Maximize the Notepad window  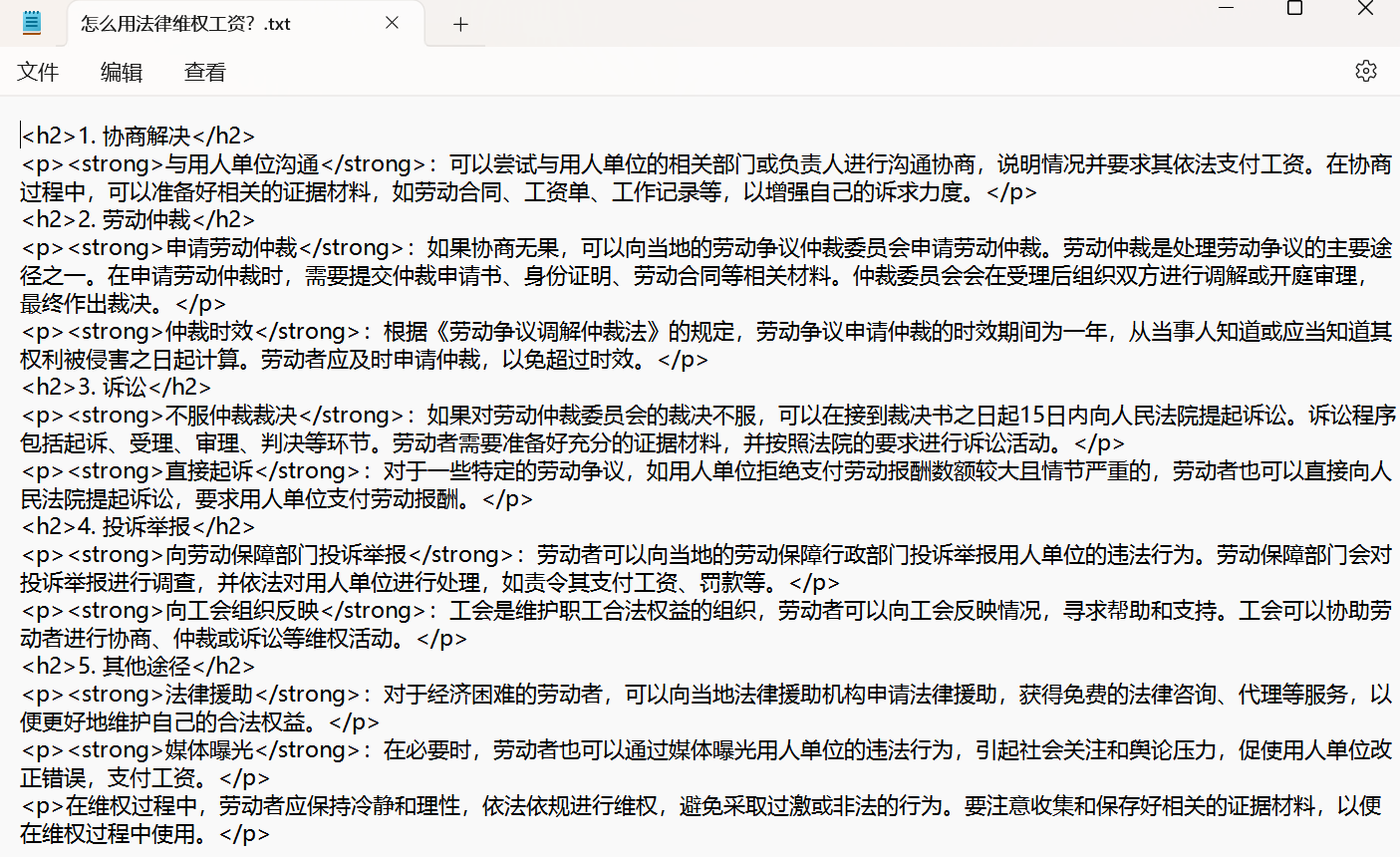(1295, 8)
